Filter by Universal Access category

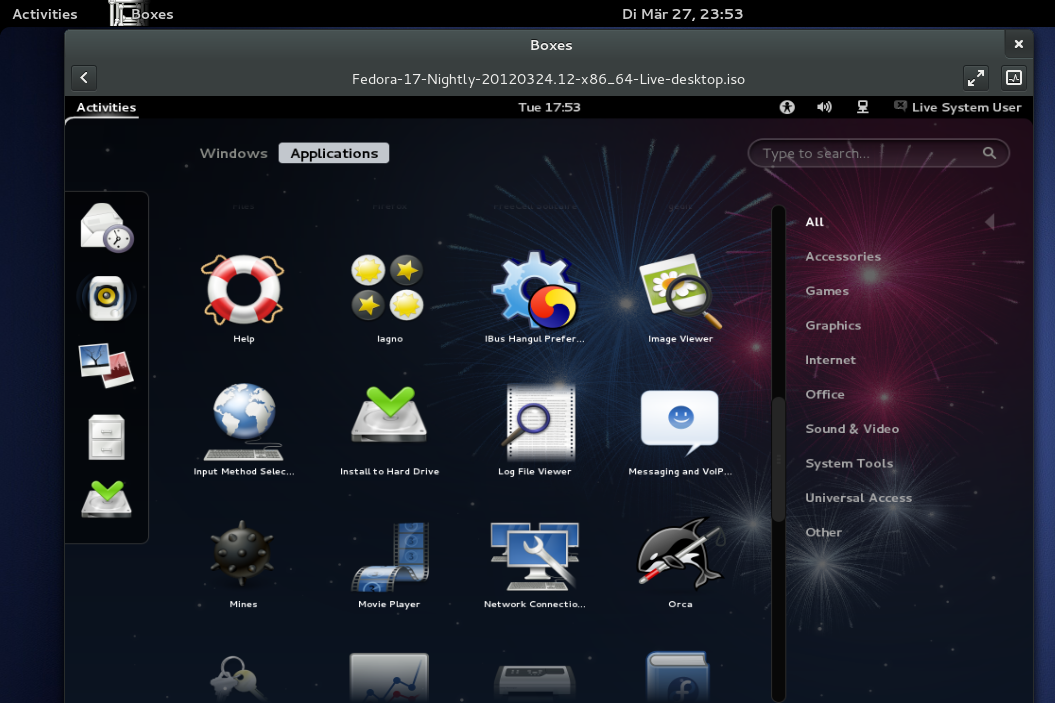pos(859,498)
